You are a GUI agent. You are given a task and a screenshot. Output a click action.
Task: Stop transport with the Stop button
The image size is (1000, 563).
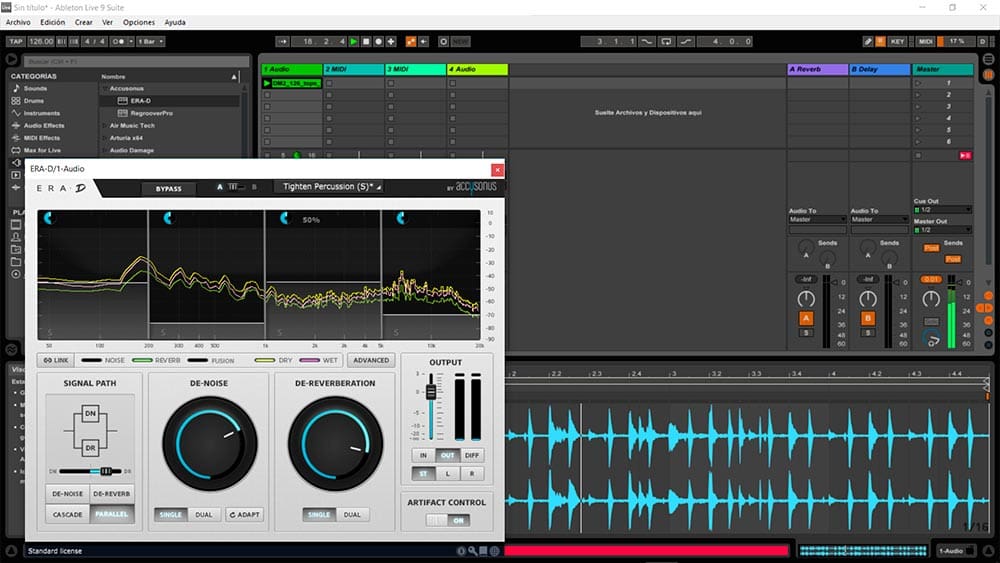(x=366, y=41)
